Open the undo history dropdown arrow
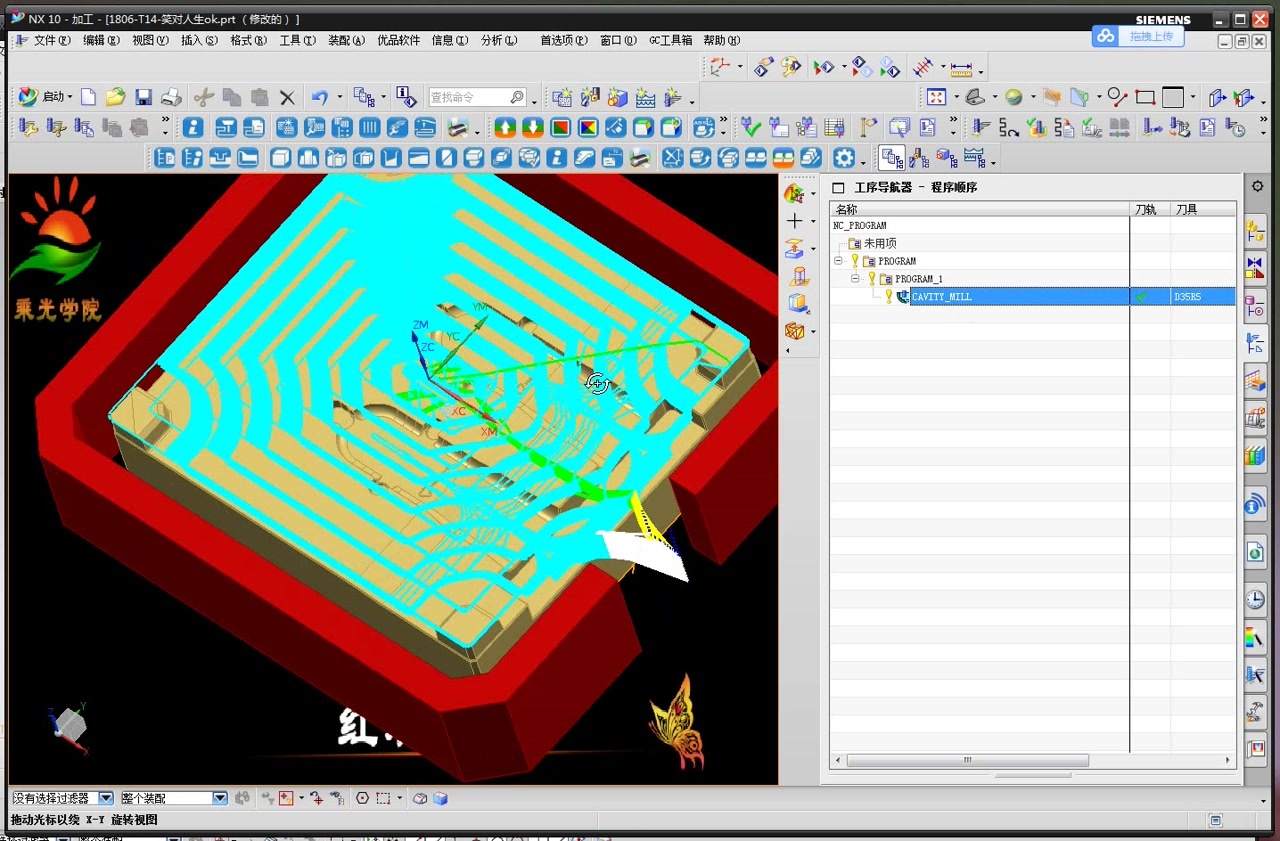1280x841 pixels. click(340, 98)
